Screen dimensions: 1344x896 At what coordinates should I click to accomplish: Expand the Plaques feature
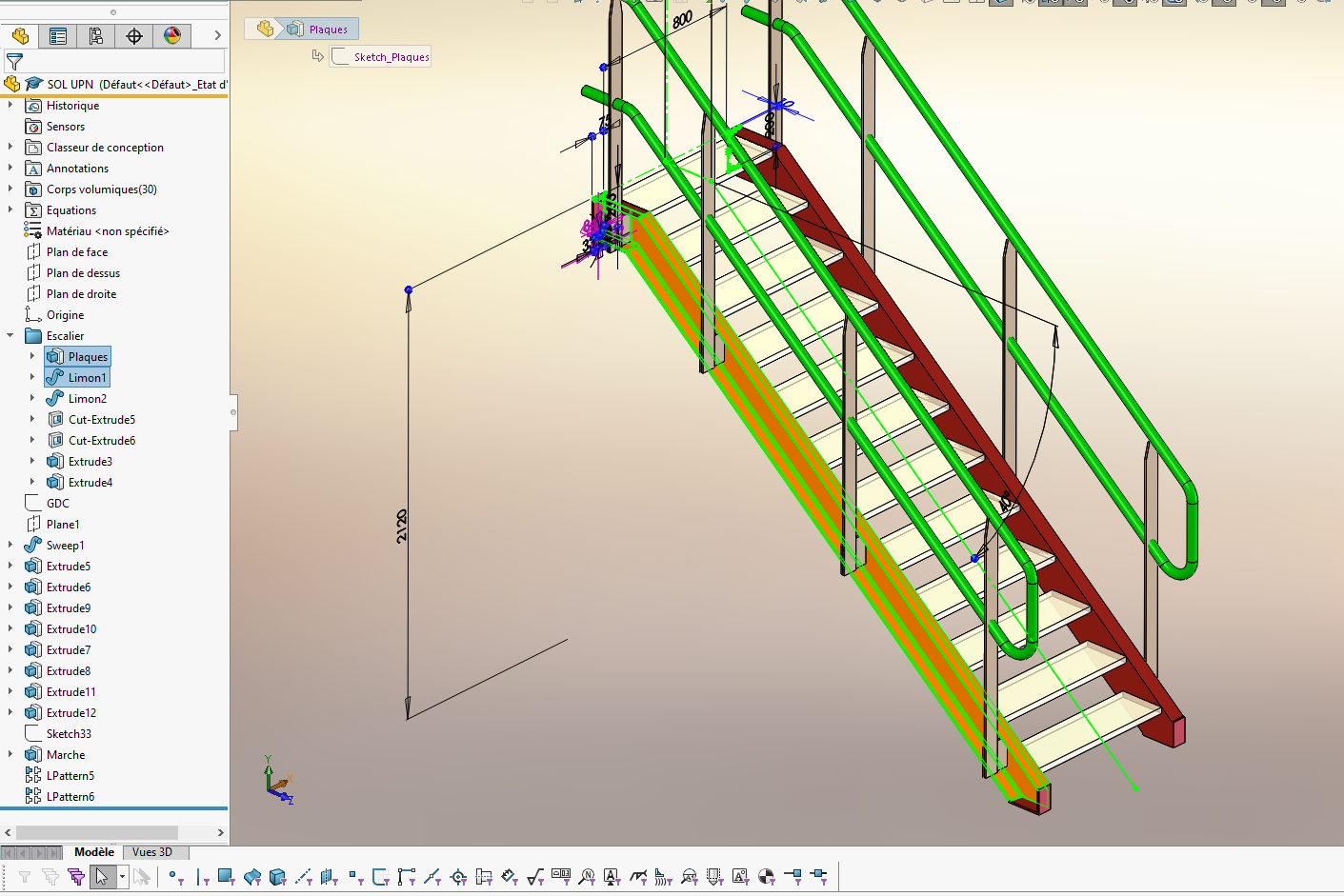[32, 357]
